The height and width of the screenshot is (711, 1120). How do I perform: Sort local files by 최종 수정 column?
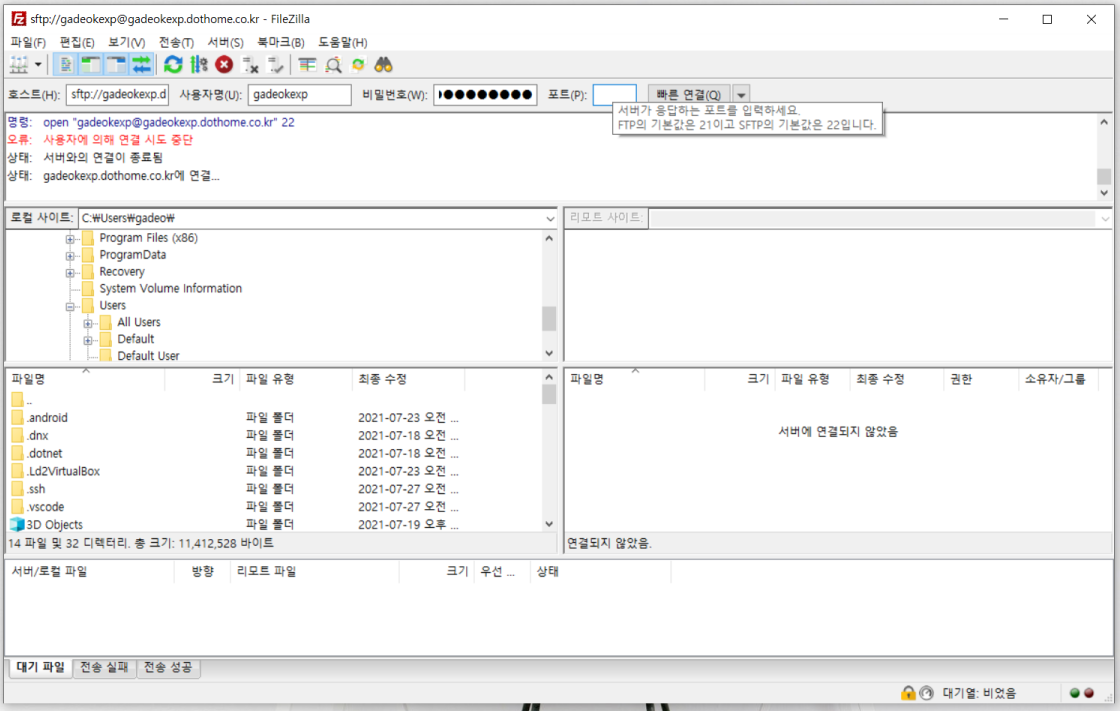(409, 379)
